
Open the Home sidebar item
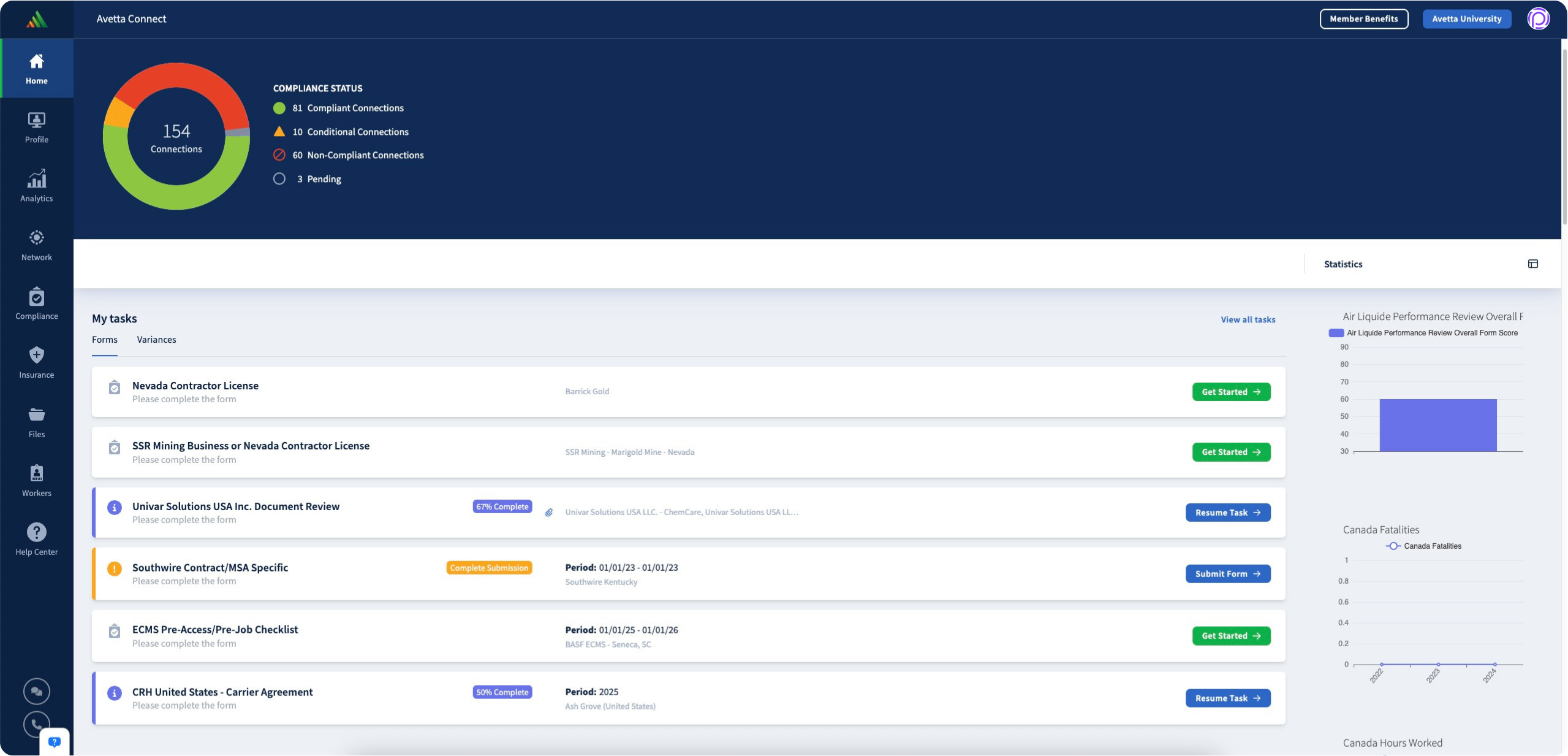(37, 69)
